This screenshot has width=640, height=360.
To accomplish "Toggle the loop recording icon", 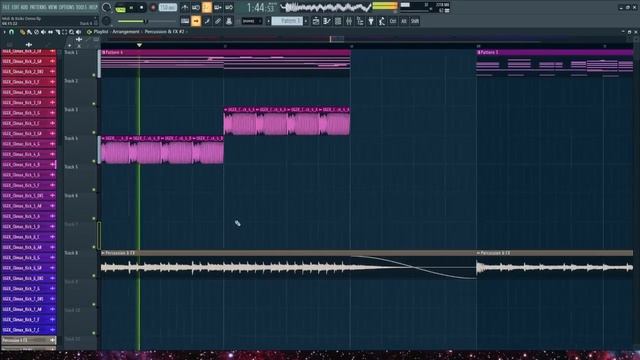I will point(229,8).
